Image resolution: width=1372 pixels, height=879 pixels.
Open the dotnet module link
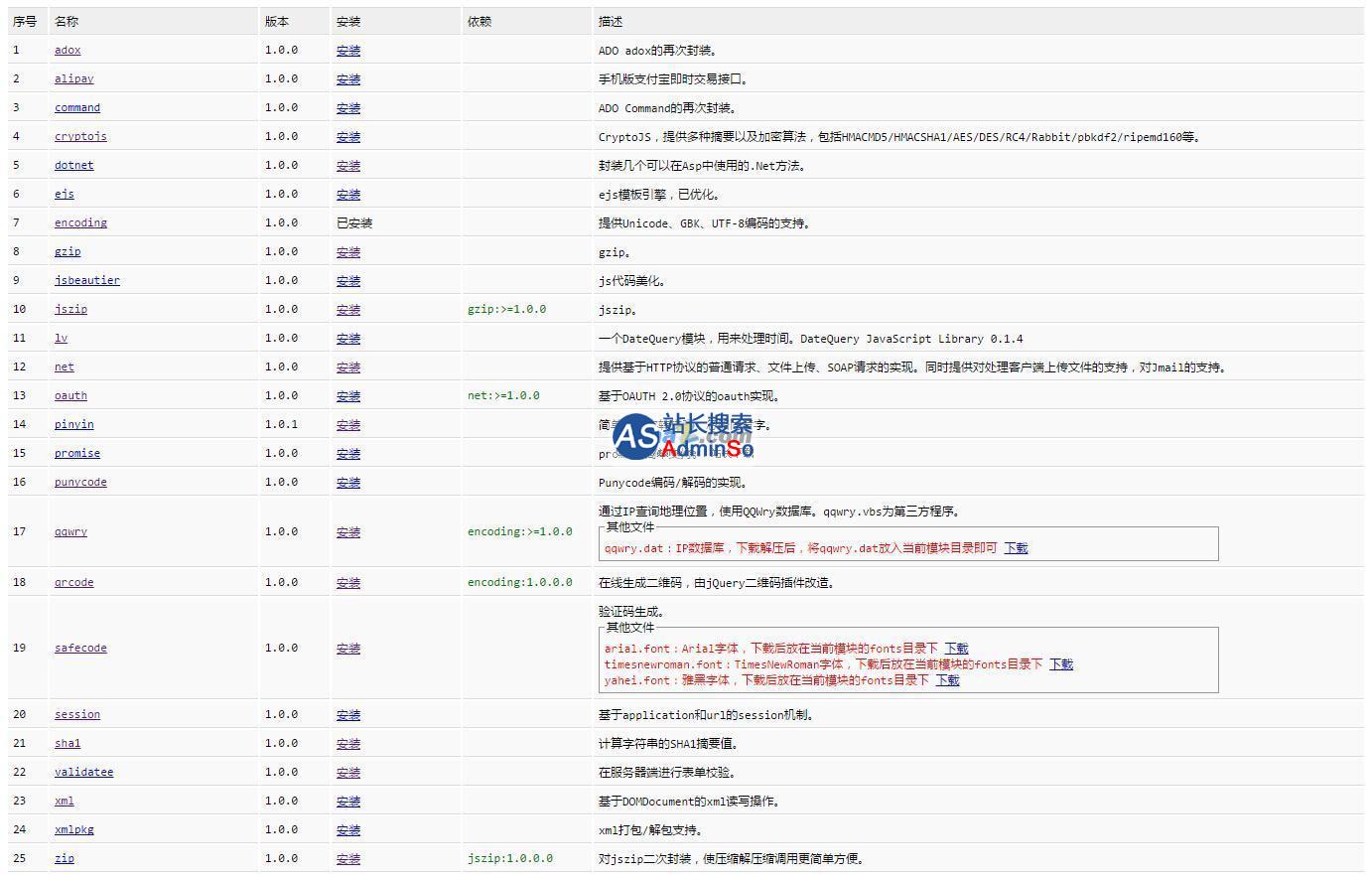pyautogui.click(x=74, y=165)
